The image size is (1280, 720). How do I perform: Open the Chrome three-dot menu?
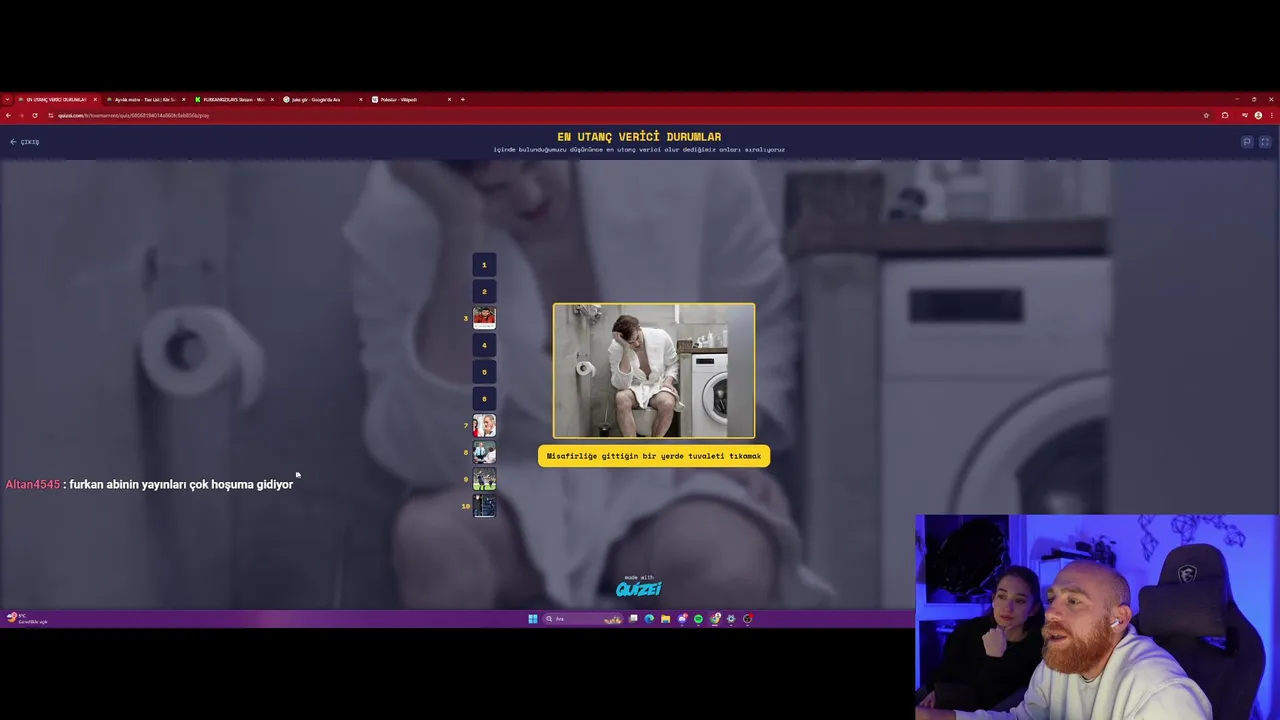[x=1272, y=115]
